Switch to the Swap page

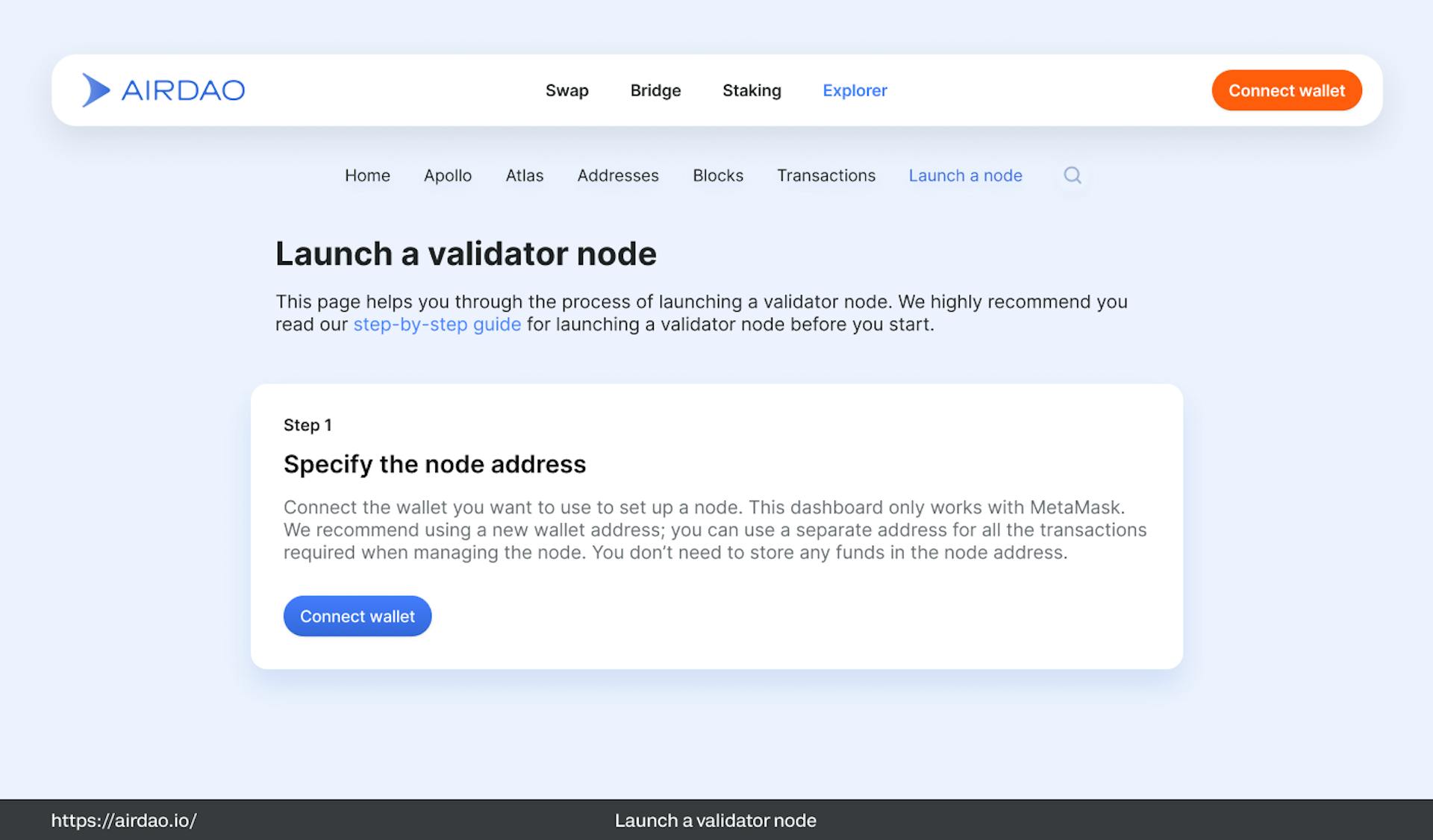click(x=566, y=90)
